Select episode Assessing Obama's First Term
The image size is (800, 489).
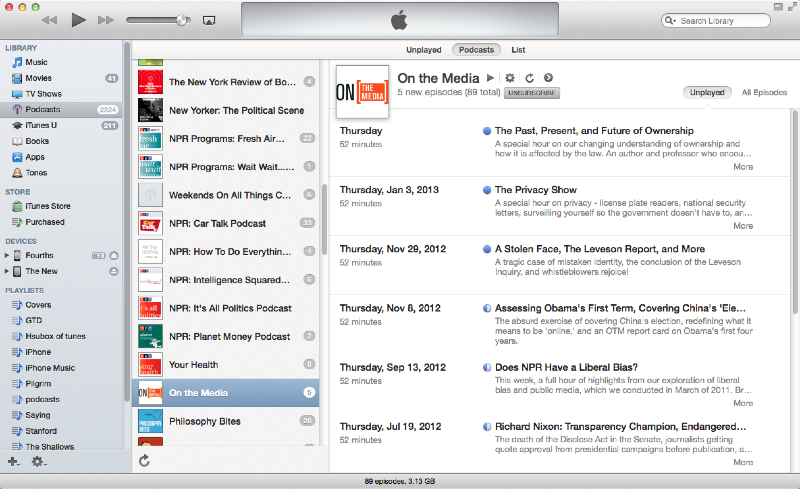(560, 324)
